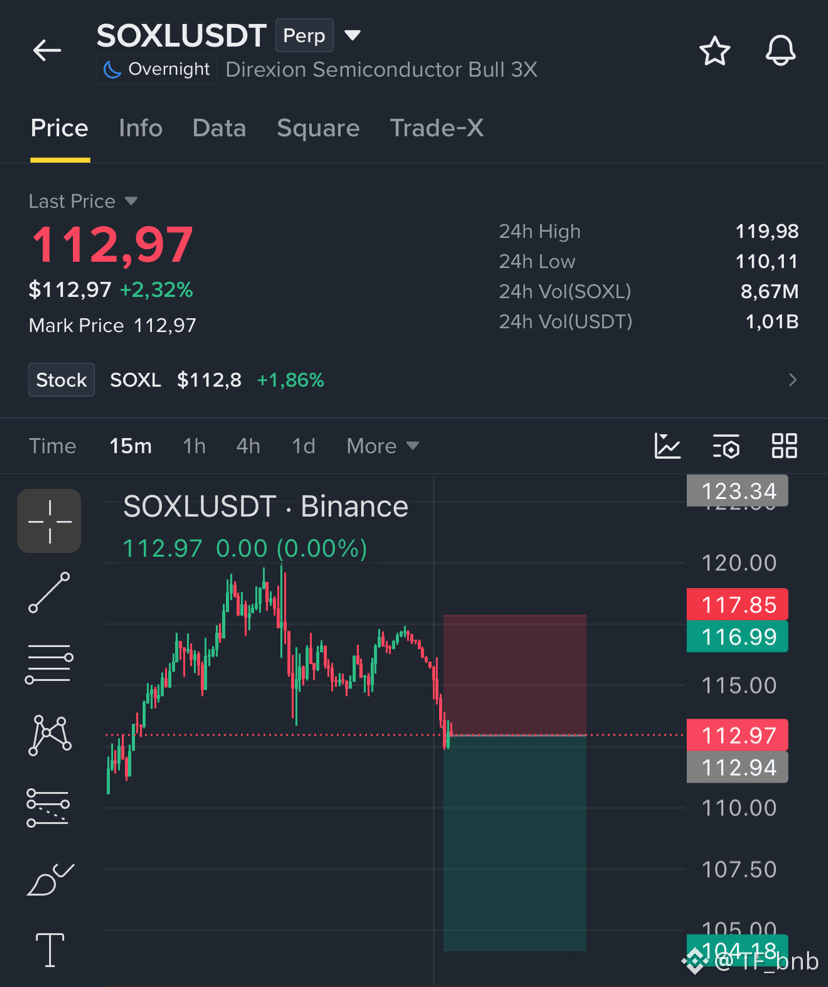Switch to the Info tab
Viewport: 828px width, 987px height.
click(140, 128)
